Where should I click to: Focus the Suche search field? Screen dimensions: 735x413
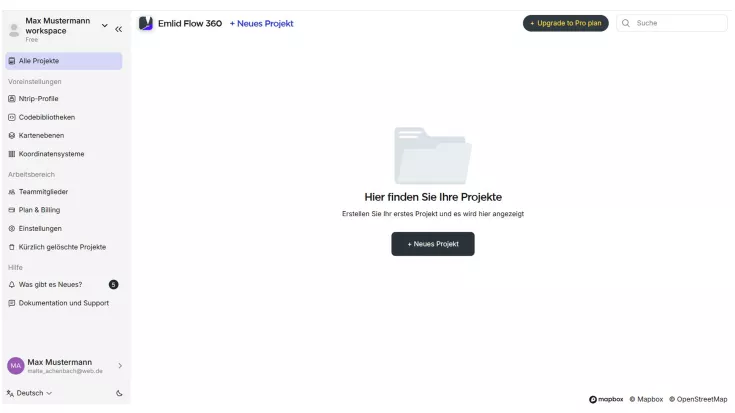click(x=672, y=23)
